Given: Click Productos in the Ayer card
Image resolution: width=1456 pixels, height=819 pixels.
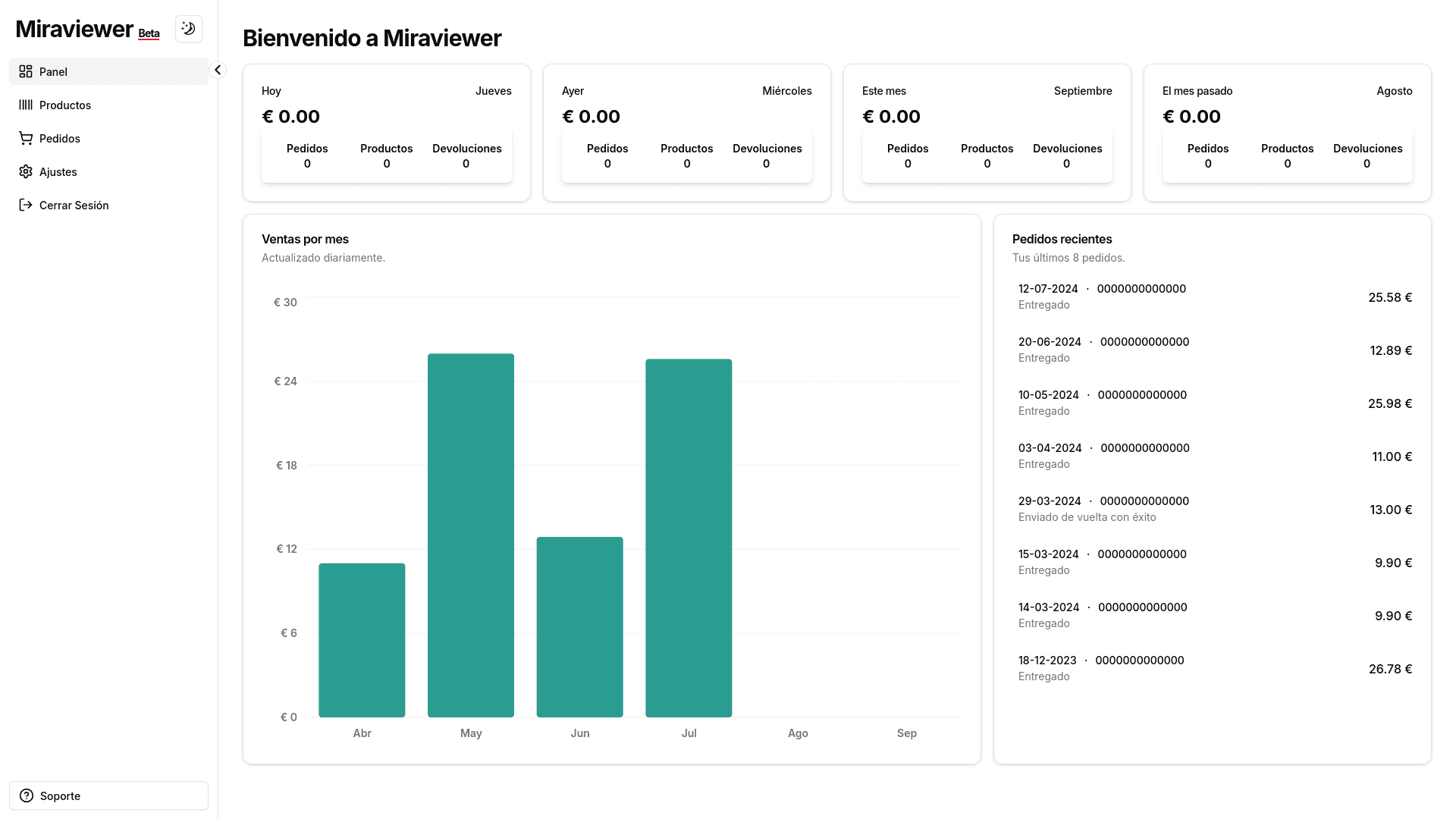Looking at the screenshot, I should pyautogui.click(x=687, y=149).
